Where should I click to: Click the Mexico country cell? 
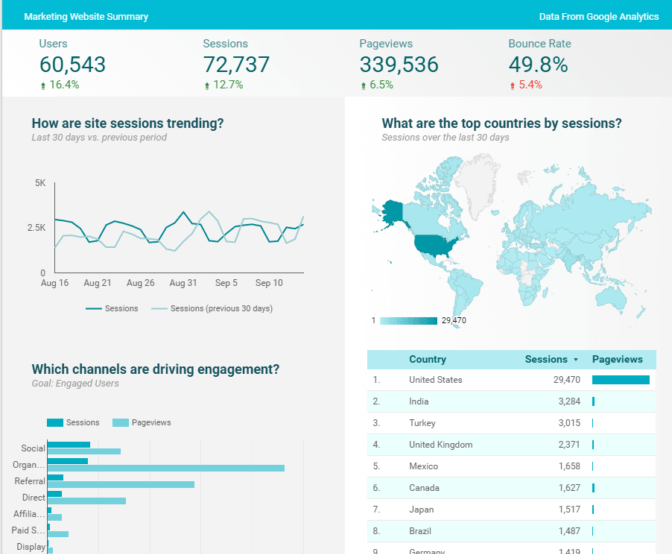(423, 466)
